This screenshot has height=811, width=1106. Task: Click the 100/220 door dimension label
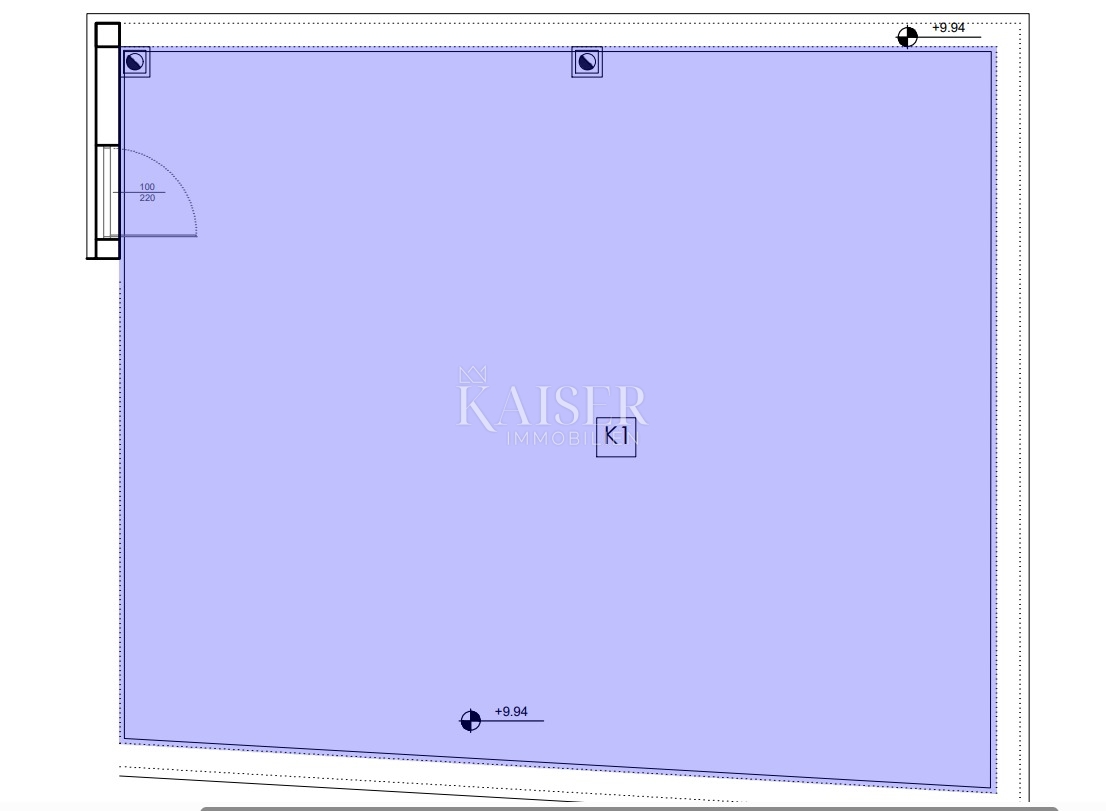[x=147, y=192]
